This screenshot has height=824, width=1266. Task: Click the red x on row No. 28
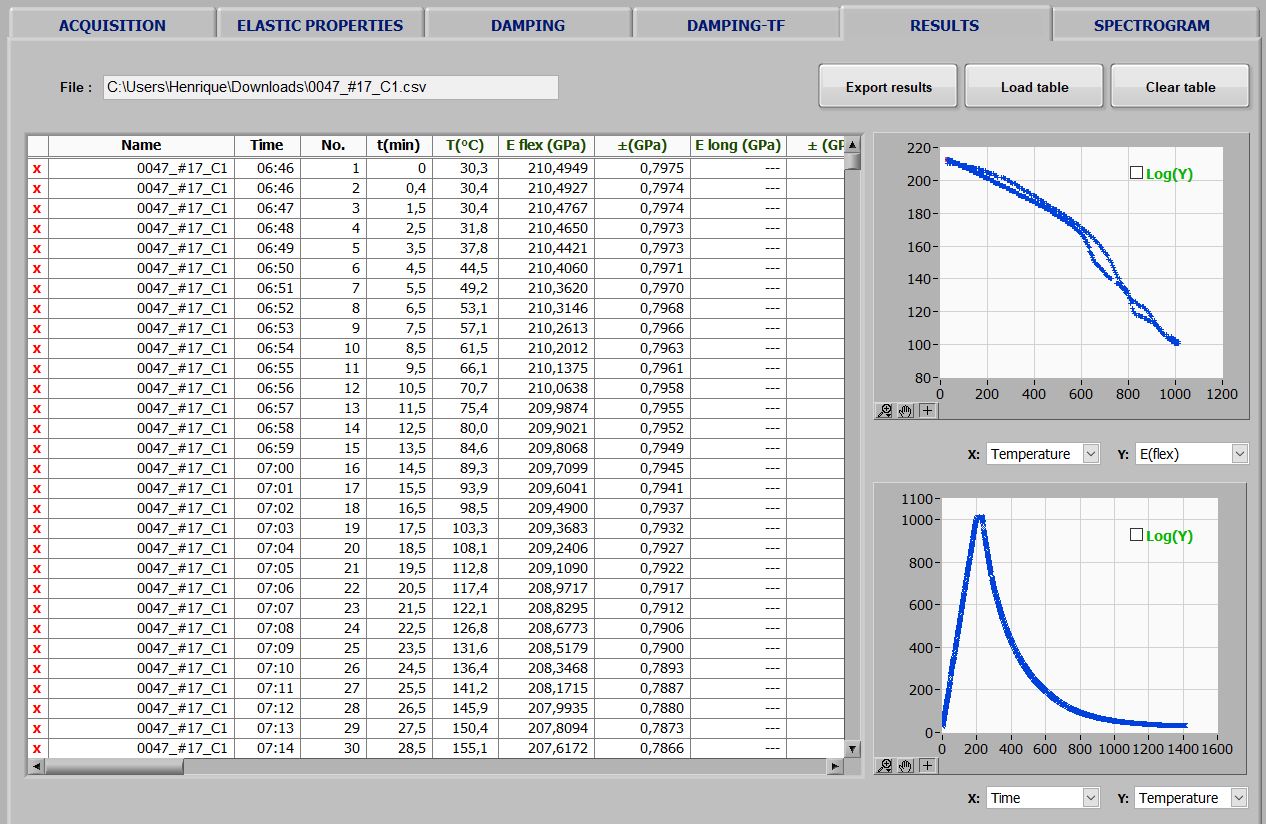pos(37,708)
